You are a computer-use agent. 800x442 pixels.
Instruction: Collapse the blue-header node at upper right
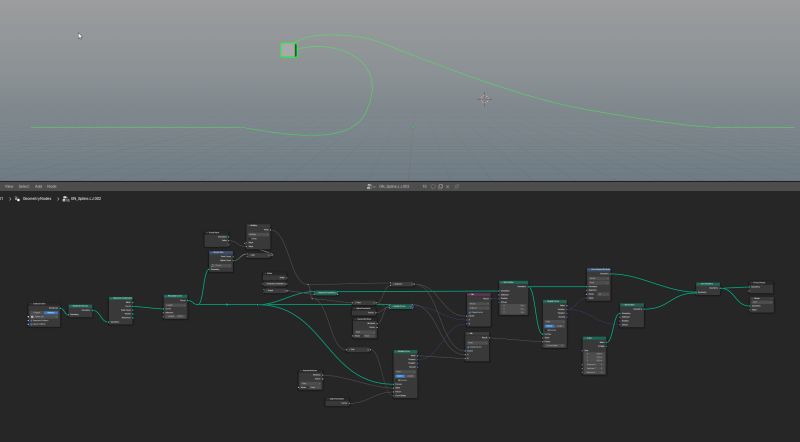click(590, 269)
